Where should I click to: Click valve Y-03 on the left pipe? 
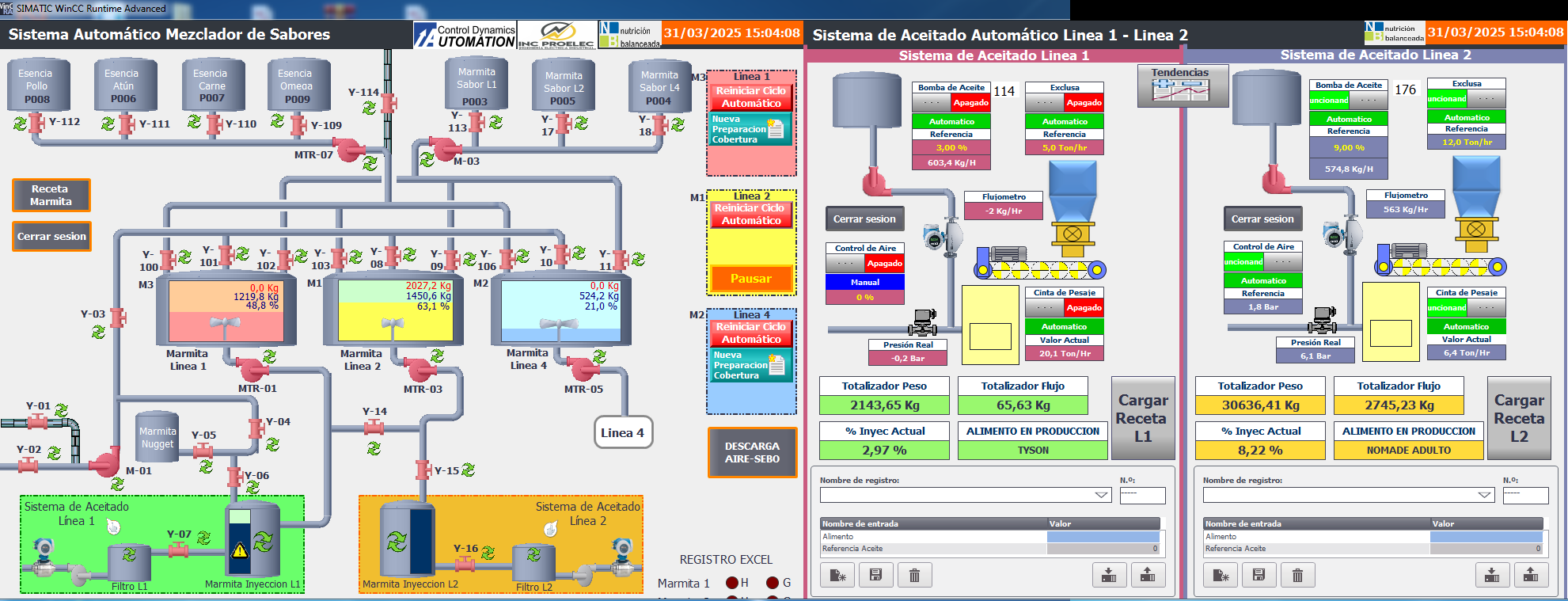coord(118,318)
